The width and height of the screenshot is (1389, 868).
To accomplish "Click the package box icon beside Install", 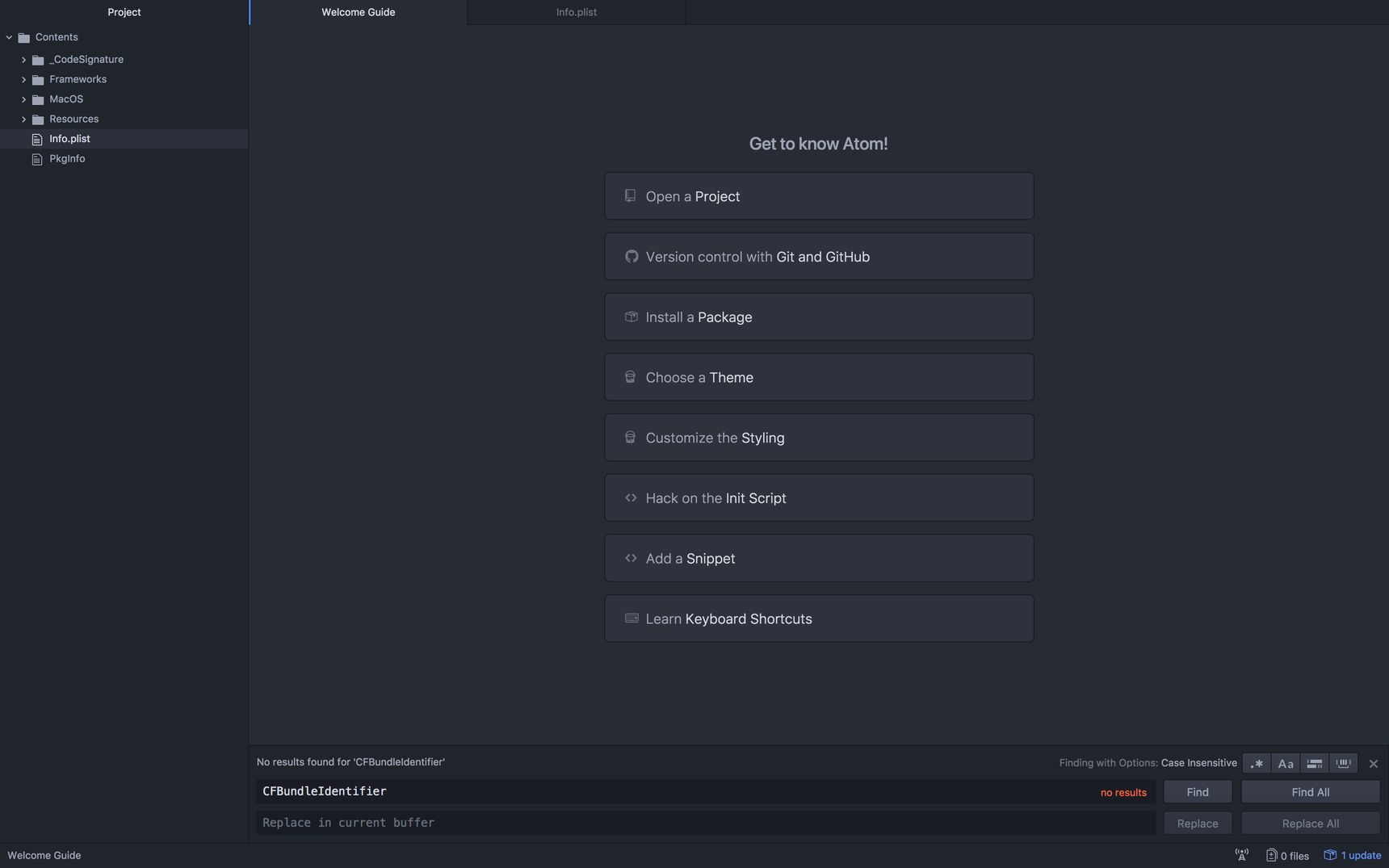I will (632, 317).
